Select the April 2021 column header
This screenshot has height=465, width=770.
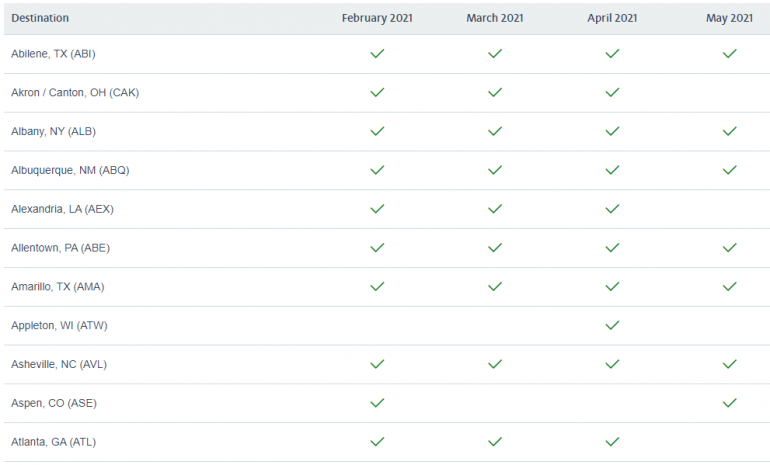click(x=612, y=18)
